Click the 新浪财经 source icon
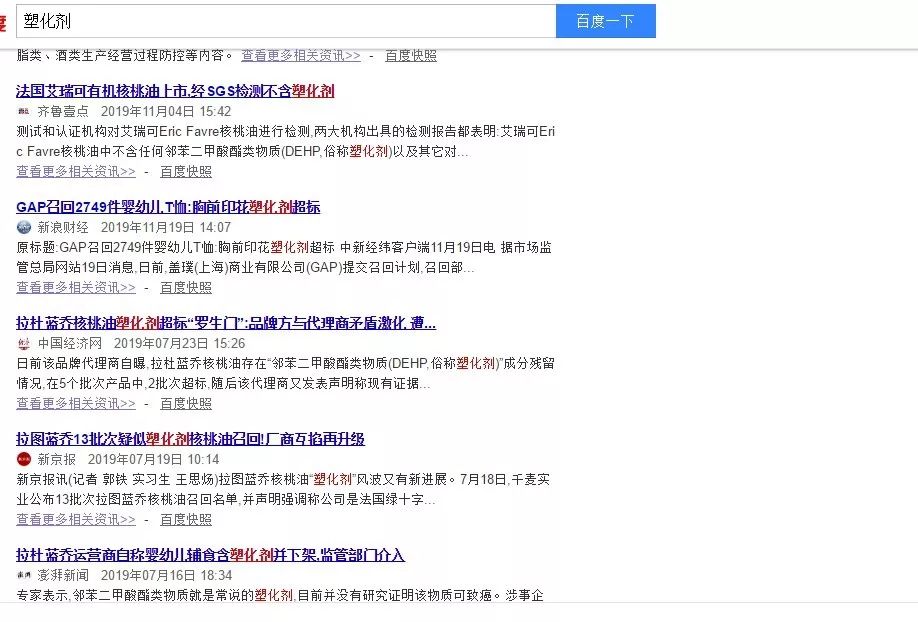This screenshot has height=622, width=918. coord(24,228)
